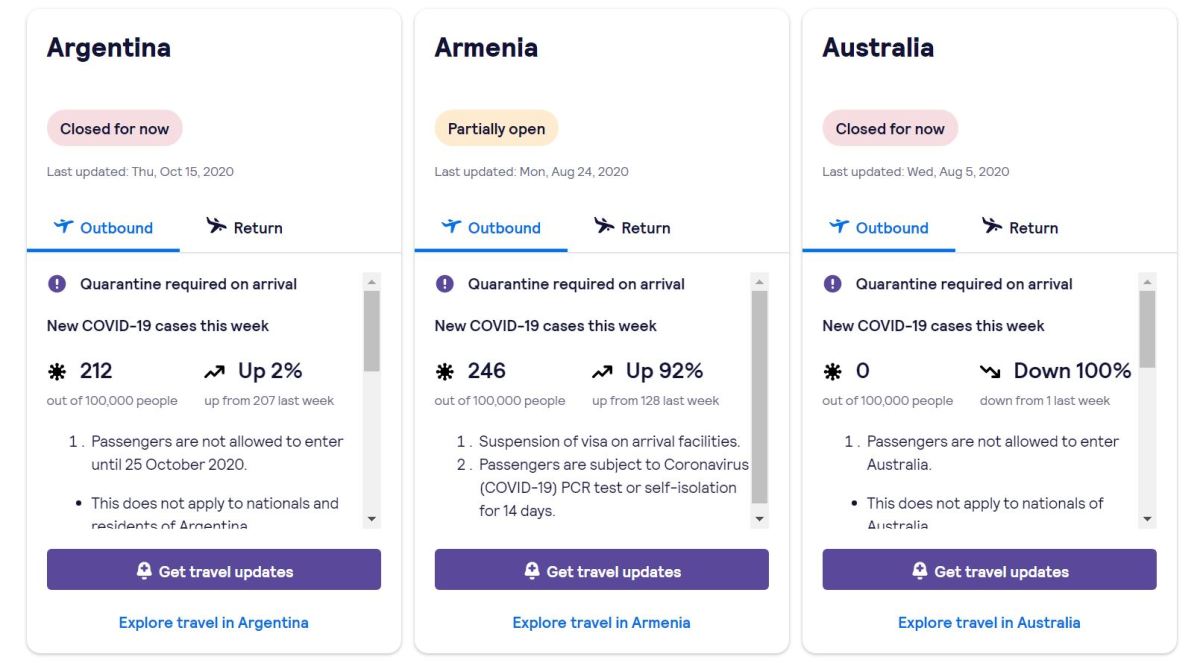Follow the Explore travel in Armenia link

601,622
